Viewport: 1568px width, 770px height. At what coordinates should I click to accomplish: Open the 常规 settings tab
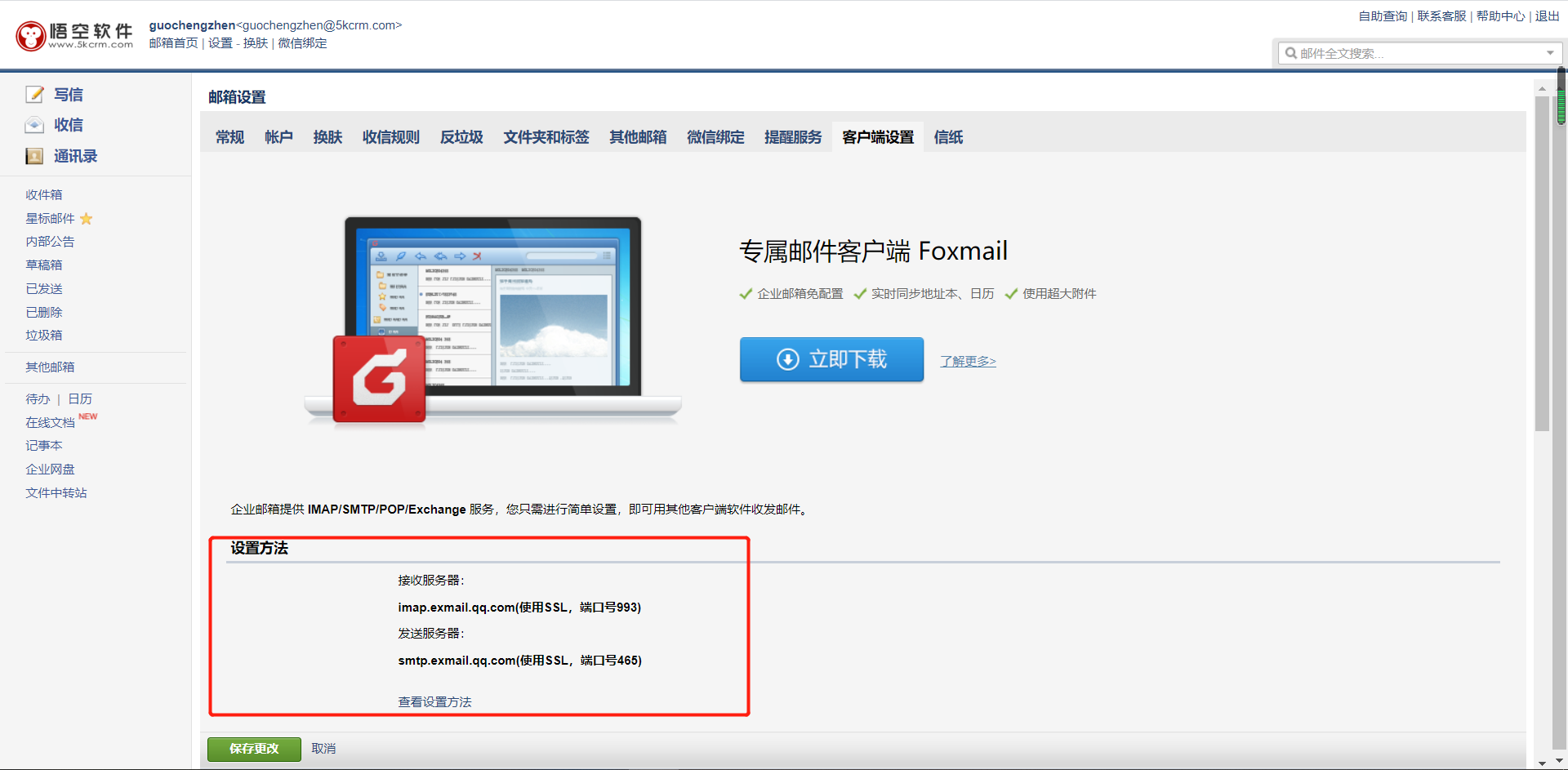pos(230,137)
